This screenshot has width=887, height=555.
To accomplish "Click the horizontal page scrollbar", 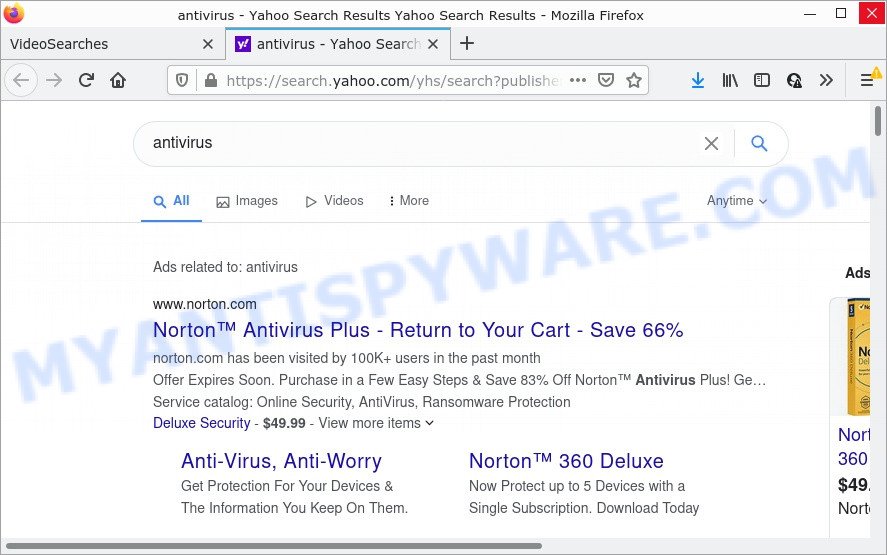I will 274,546.
